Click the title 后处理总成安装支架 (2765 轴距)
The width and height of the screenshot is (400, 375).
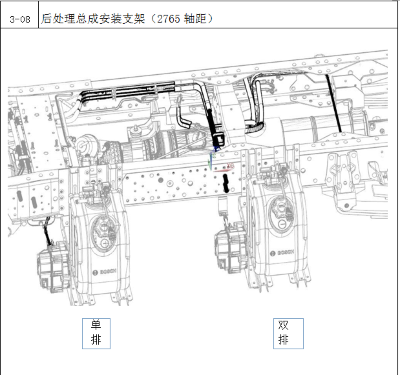(x=127, y=19)
